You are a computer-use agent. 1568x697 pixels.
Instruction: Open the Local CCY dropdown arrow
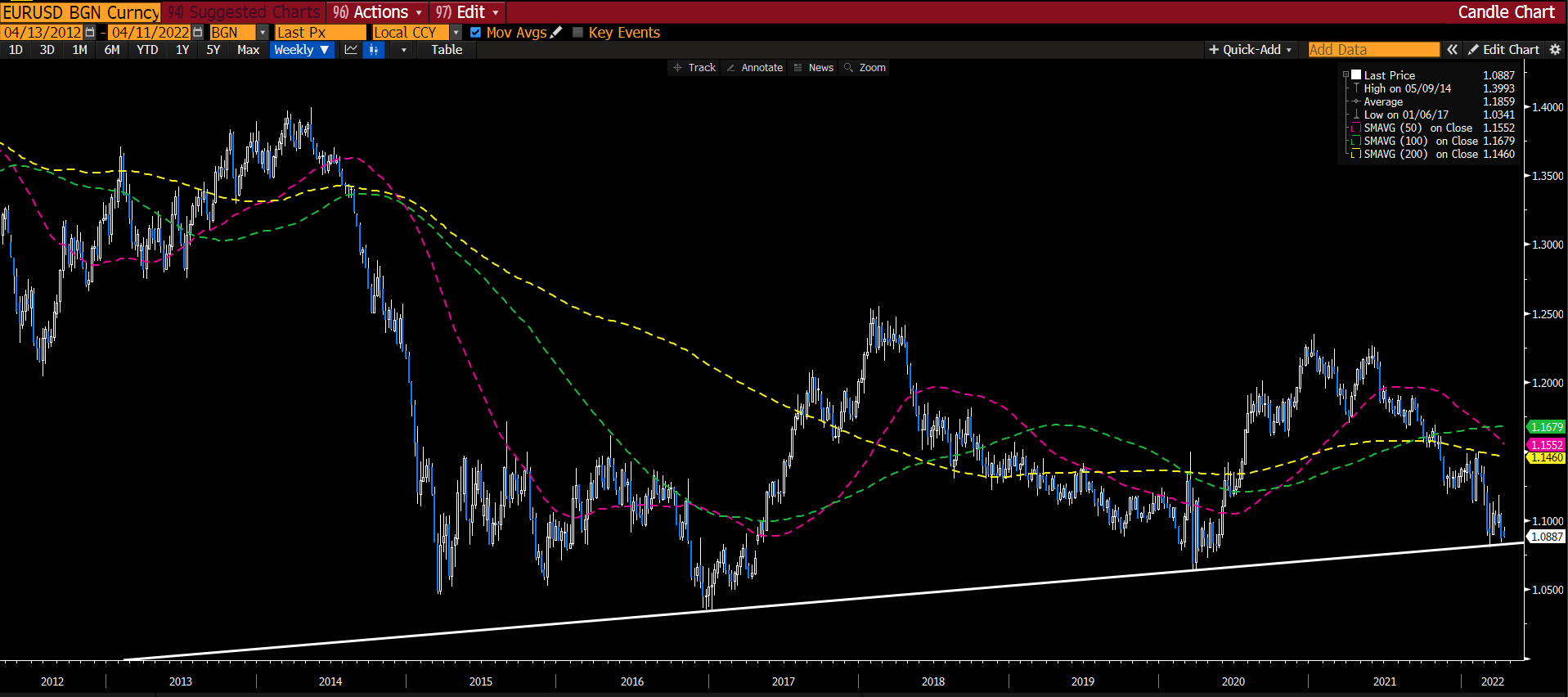(456, 33)
